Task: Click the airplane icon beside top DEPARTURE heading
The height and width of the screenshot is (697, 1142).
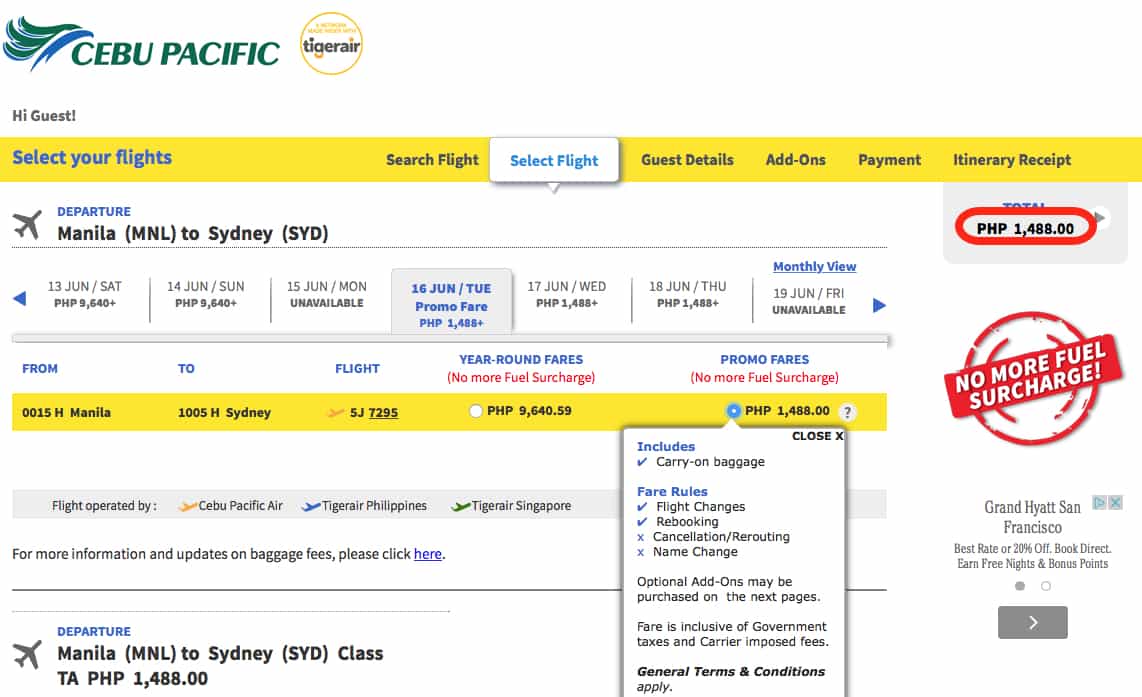Action: (28, 224)
